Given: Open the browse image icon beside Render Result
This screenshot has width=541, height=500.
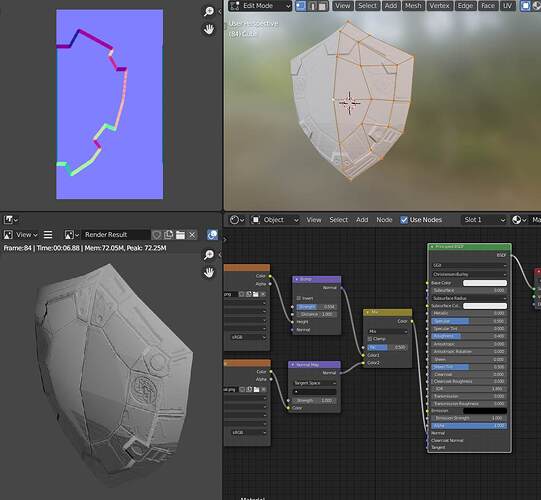Looking at the screenshot, I should point(72,235).
